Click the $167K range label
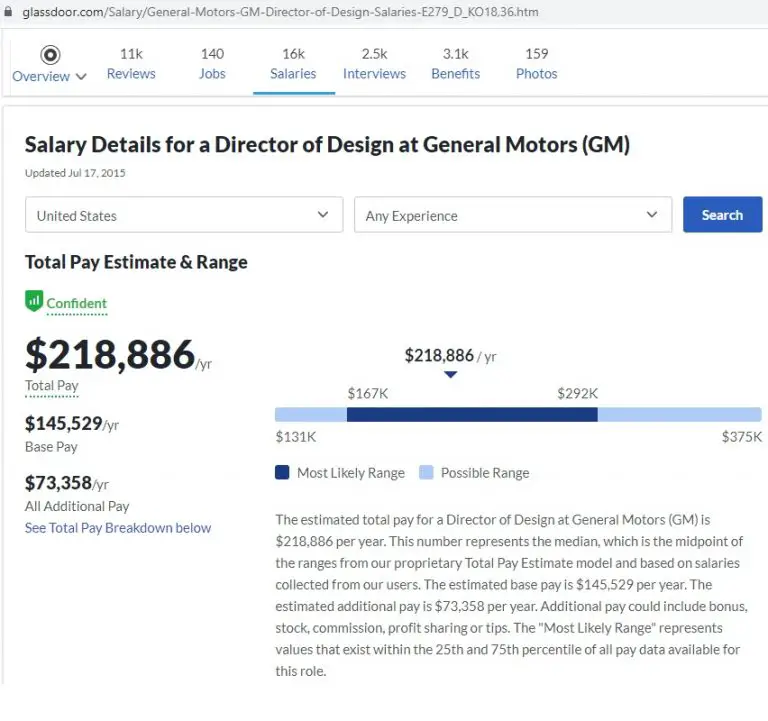 click(367, 393)
